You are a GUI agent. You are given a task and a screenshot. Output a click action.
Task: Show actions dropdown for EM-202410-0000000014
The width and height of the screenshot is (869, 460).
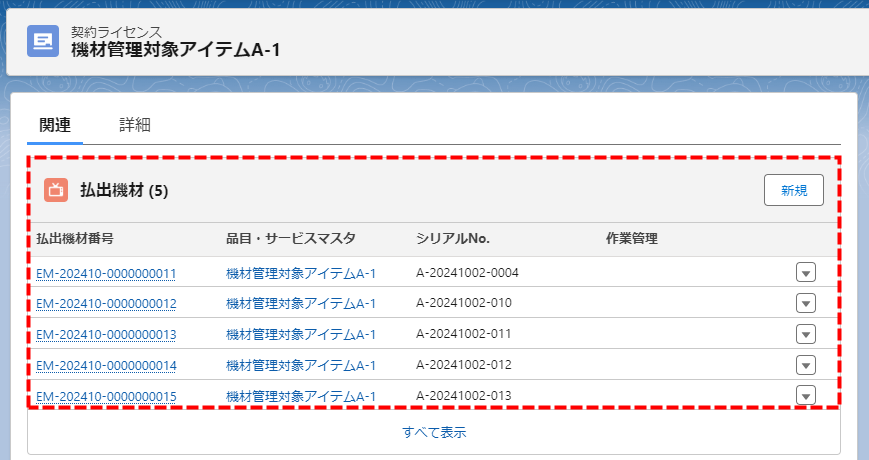806,365
